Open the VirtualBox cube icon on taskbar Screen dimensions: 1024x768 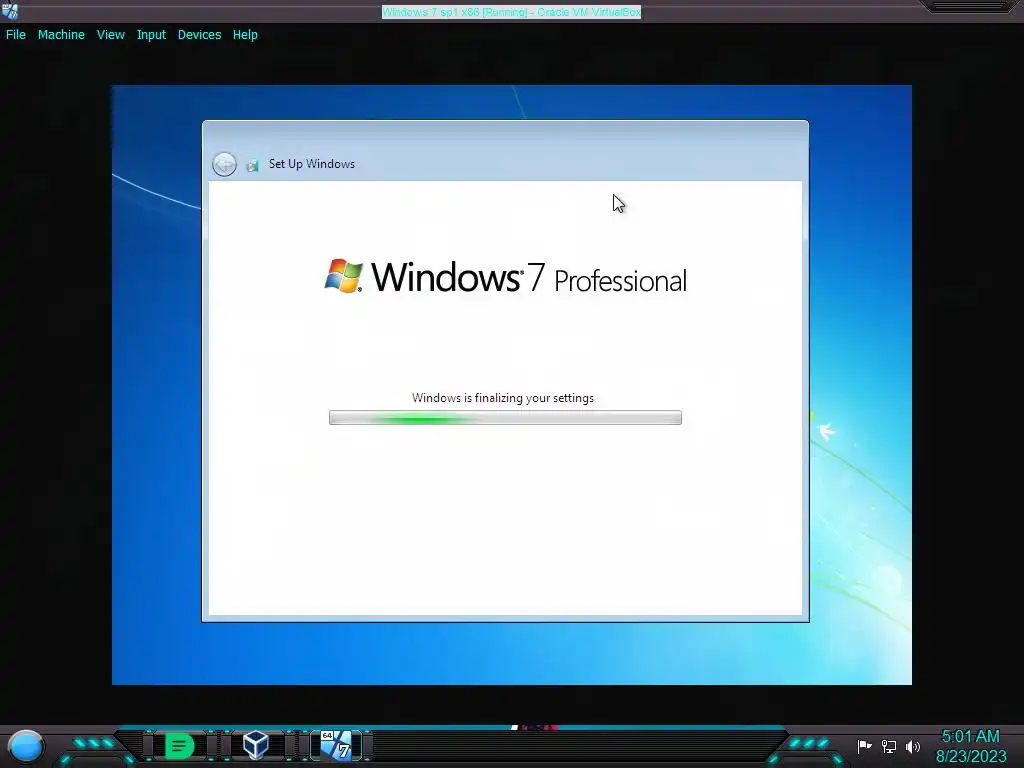pyautogui.click(x=255, y=744)
